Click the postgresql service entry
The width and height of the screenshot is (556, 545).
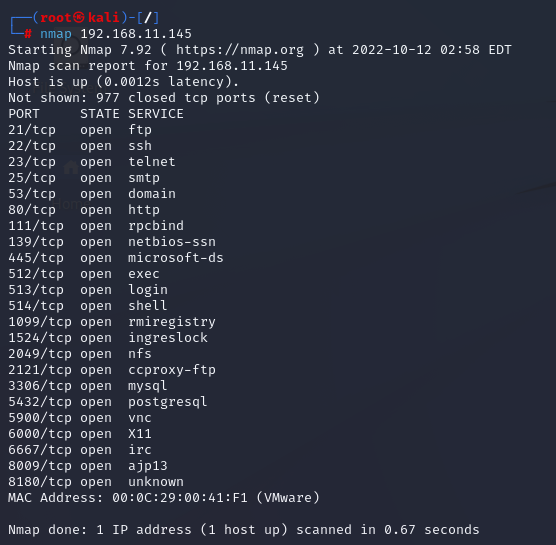point(167,402)
